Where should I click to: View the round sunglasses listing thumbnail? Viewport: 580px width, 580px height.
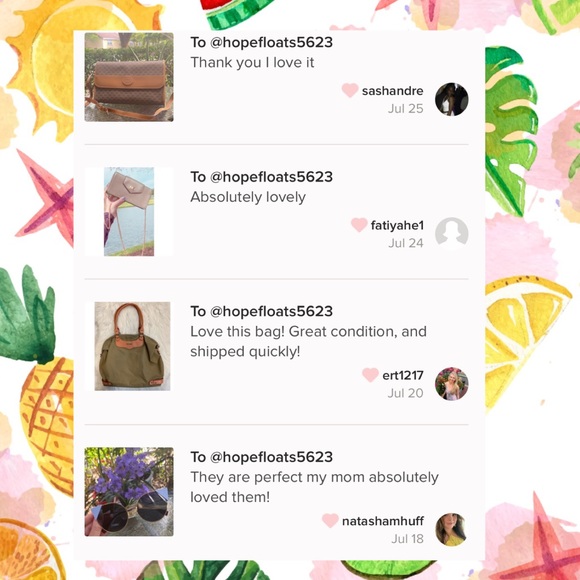(x=129, y=492)
